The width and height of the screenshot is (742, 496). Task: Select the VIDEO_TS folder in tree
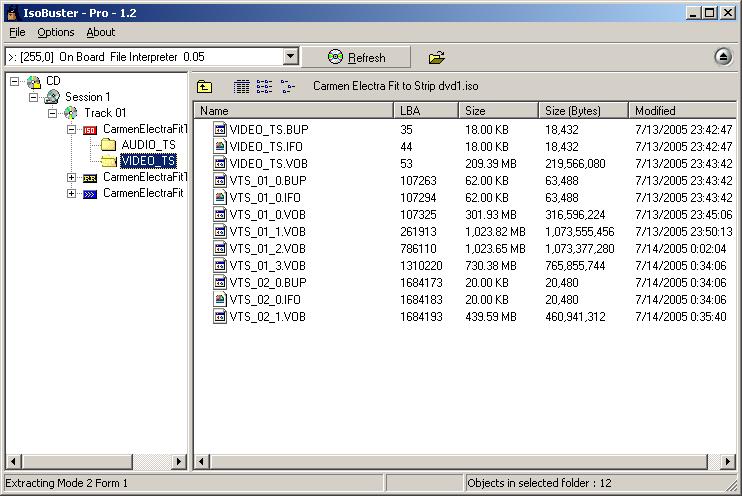click(x=149, y=161)
